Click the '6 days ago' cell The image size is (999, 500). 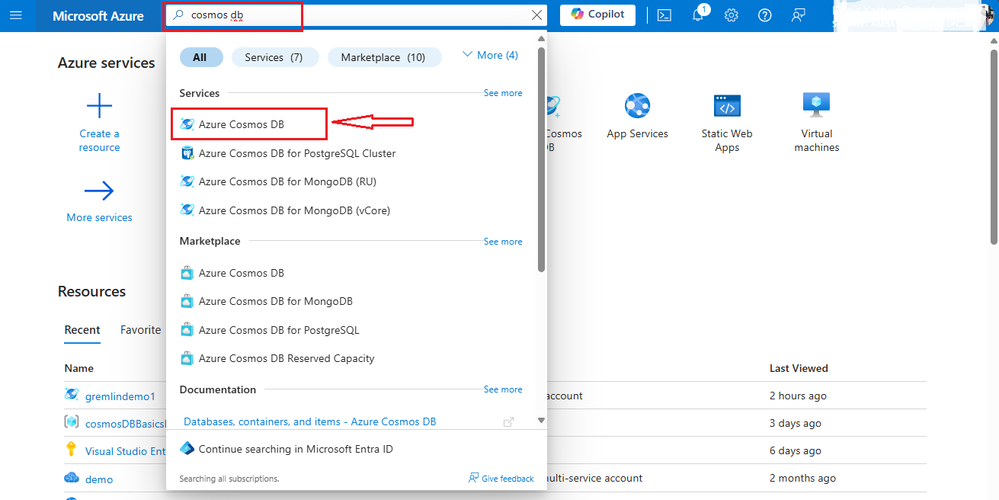795,451
